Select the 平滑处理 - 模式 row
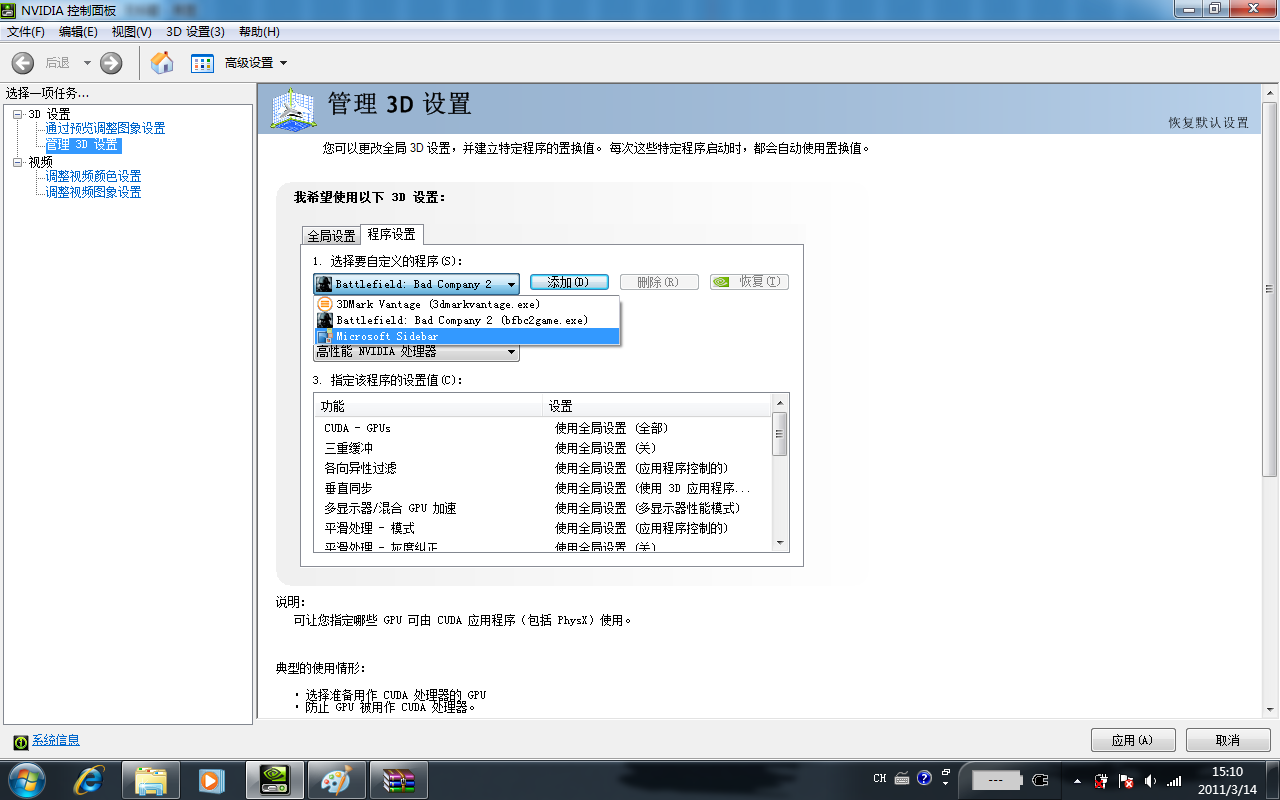 [x=543, y=528]
